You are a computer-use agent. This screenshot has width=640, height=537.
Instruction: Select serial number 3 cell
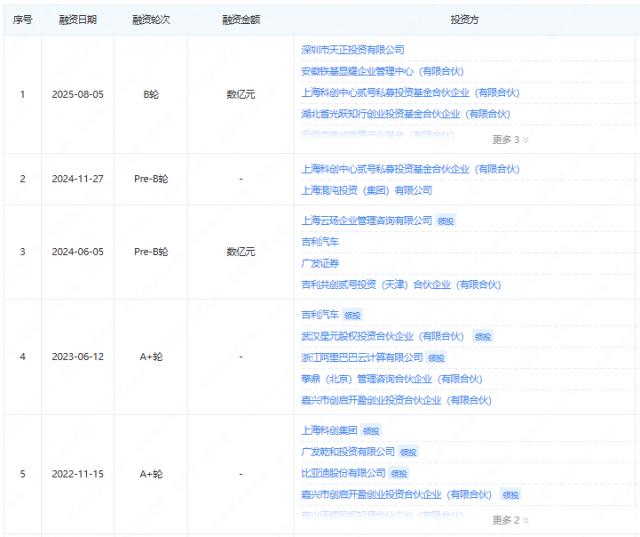coord(22,252)
